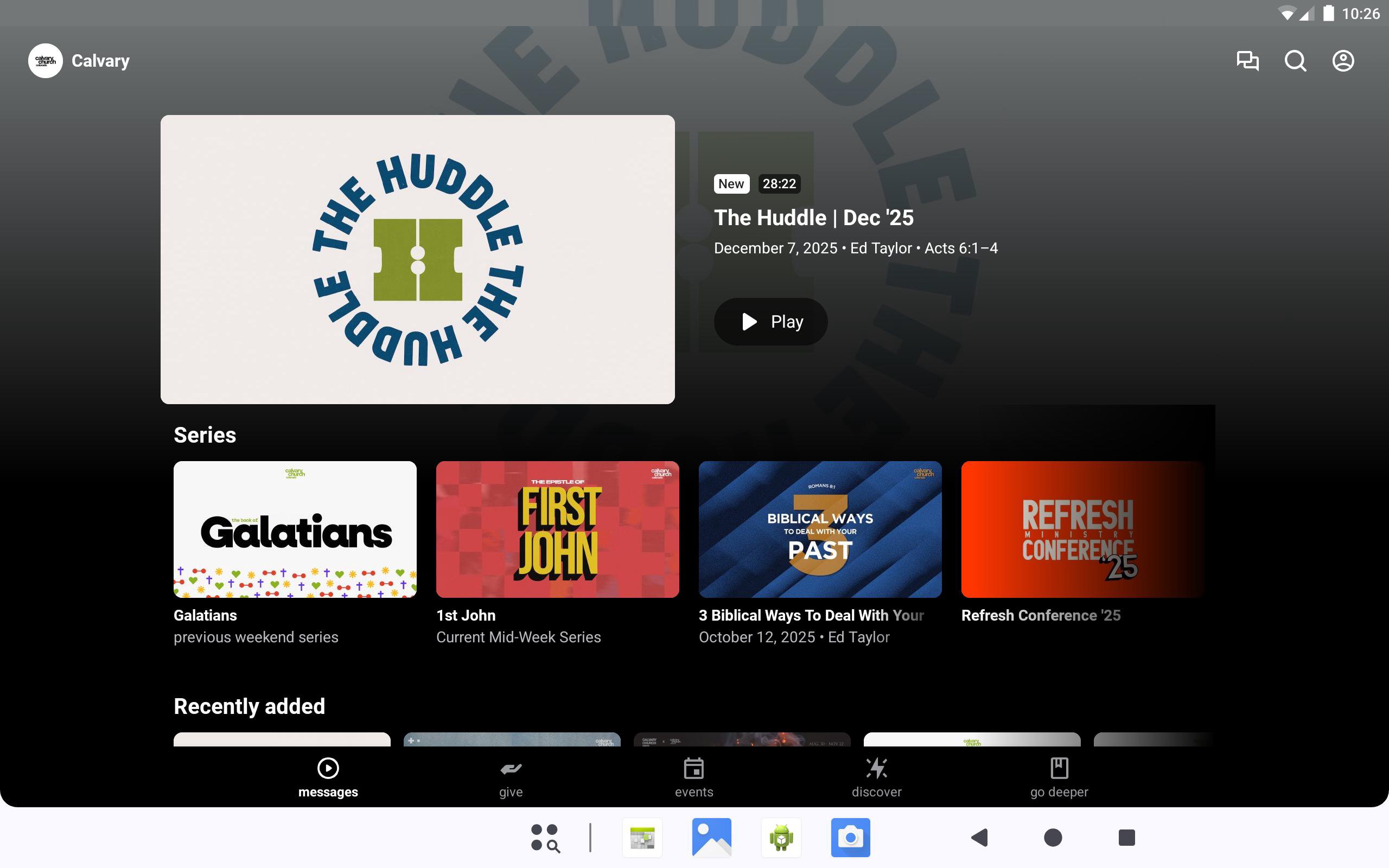The image size is (1389, 868).
Task: Open the Galatians series thumbnail
Action: tap(295, 529)
